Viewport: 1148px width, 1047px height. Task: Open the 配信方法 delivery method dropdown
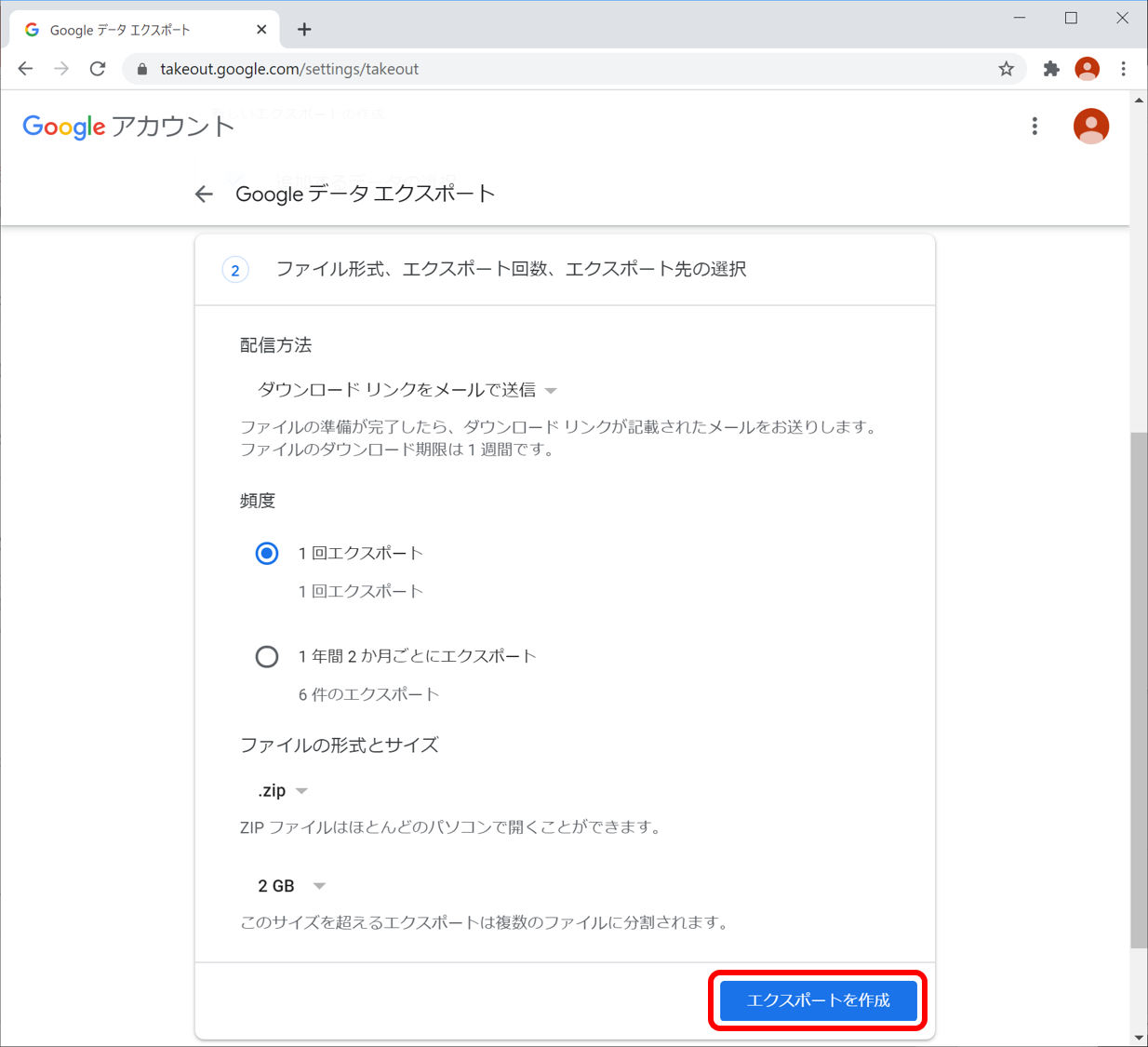coord(407,390)
